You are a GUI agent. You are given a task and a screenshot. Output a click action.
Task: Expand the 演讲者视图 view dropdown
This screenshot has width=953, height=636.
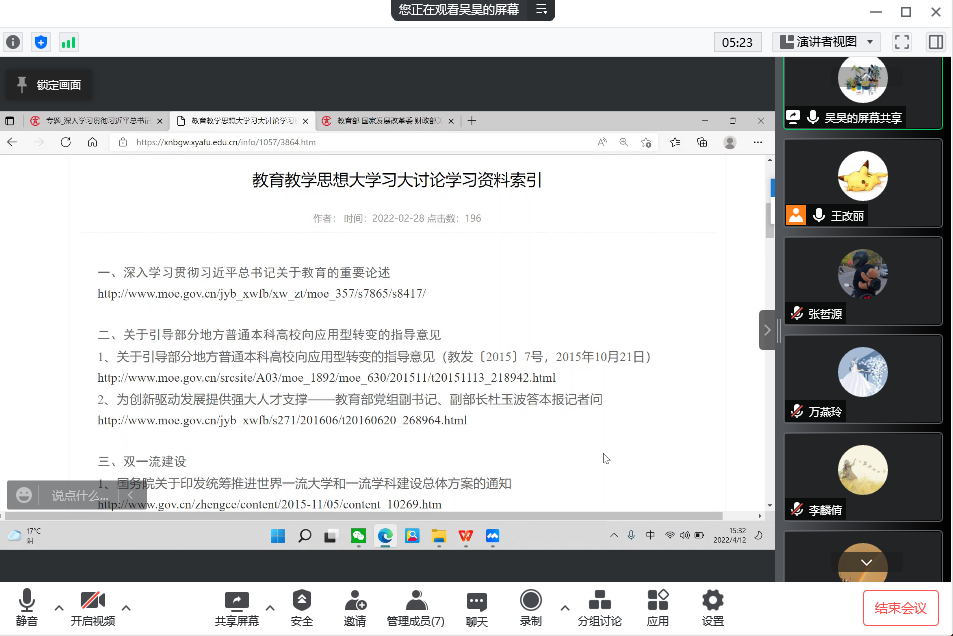[825, 42]
